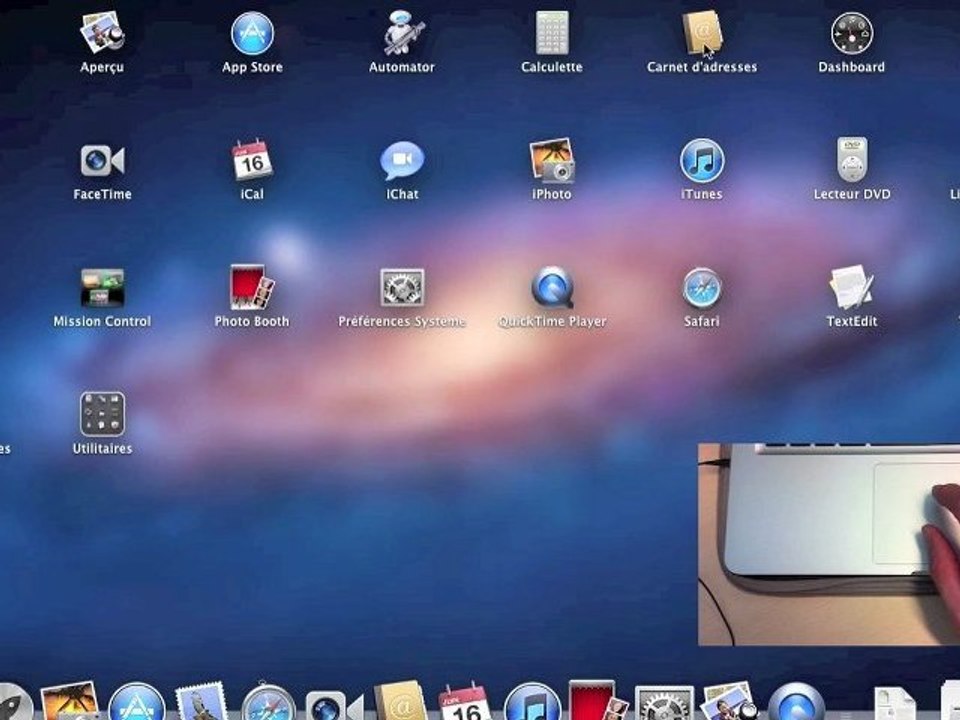Launch Safari from the Launchpad grid
This screenshot has width=960, height=720.
[x=702, y=288]
